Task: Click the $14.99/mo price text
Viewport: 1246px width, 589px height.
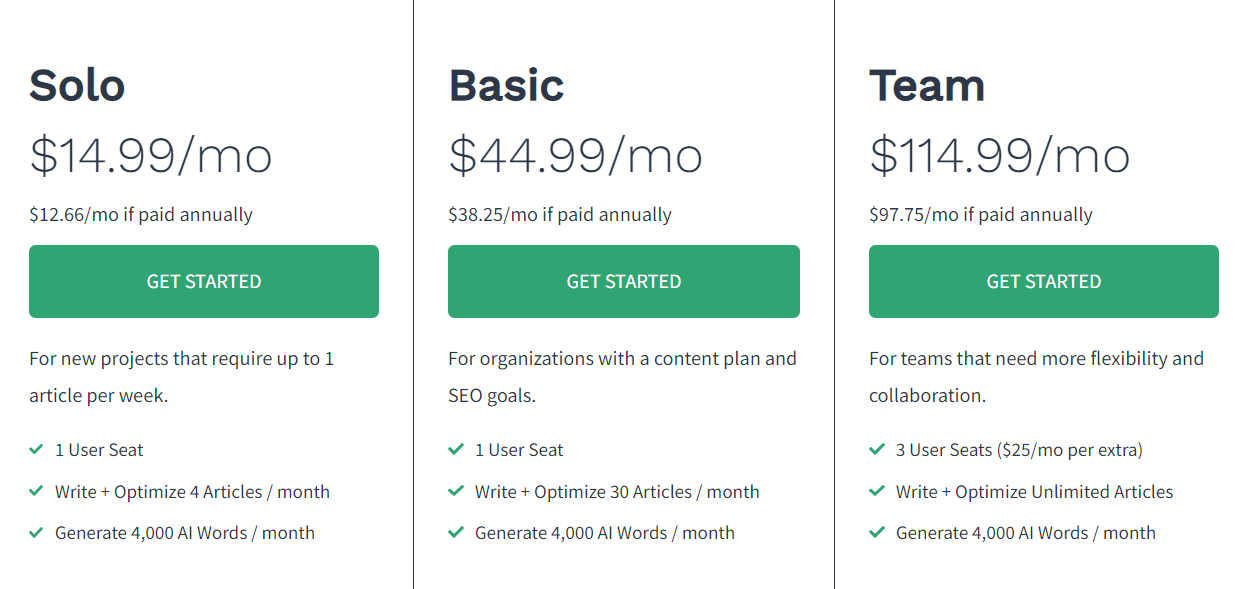Action: pos(151,156)
